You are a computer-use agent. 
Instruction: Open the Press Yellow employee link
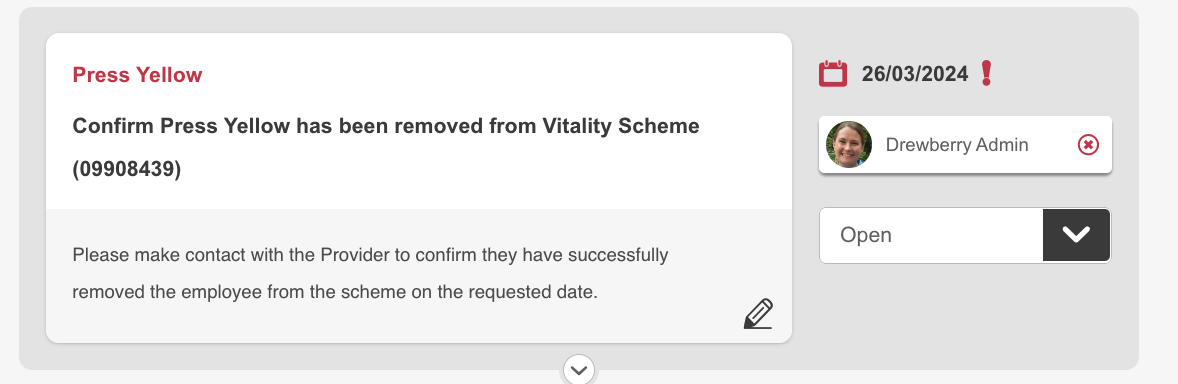(x=137, y=75)
